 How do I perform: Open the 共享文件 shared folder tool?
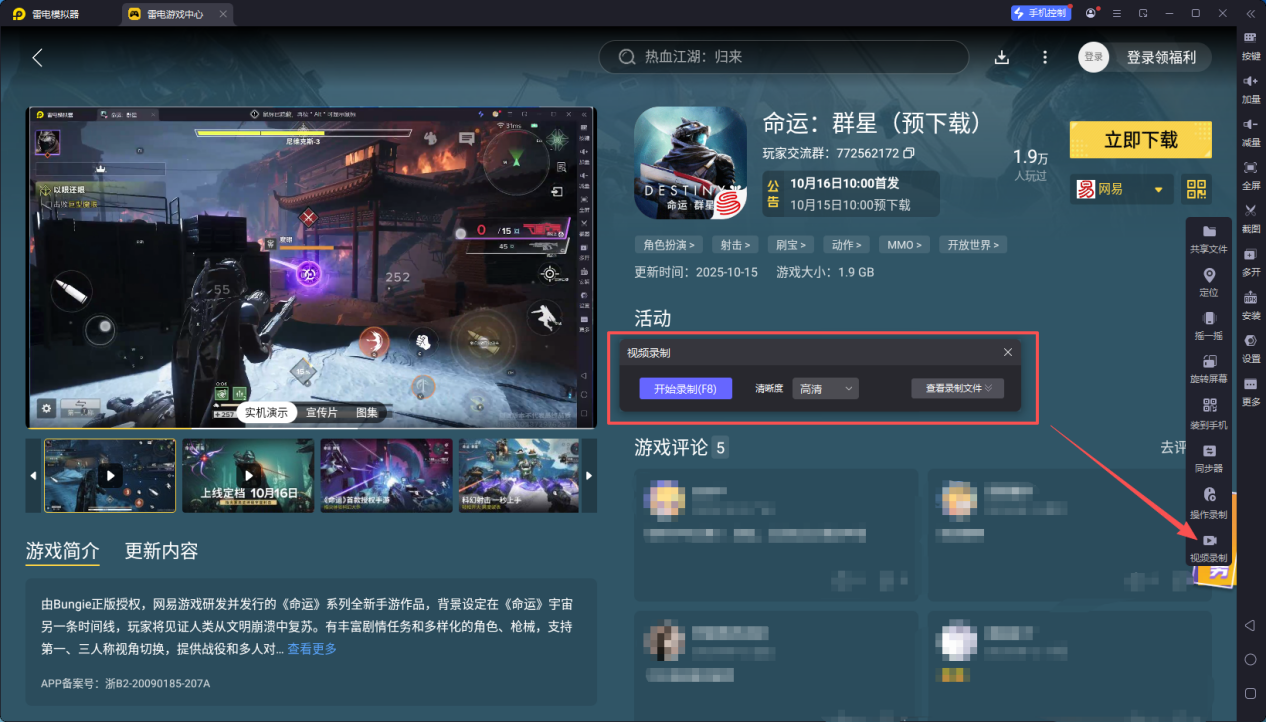point(1209,238)
